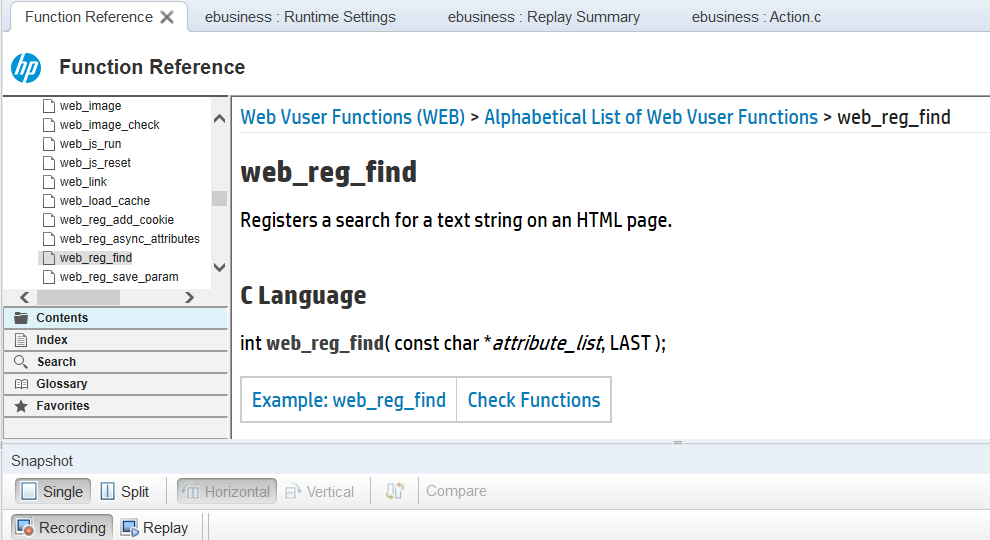Viewport: 990px width, 540px height.
Task: Click the page icon beside web_link
Action: pos(49,182)
